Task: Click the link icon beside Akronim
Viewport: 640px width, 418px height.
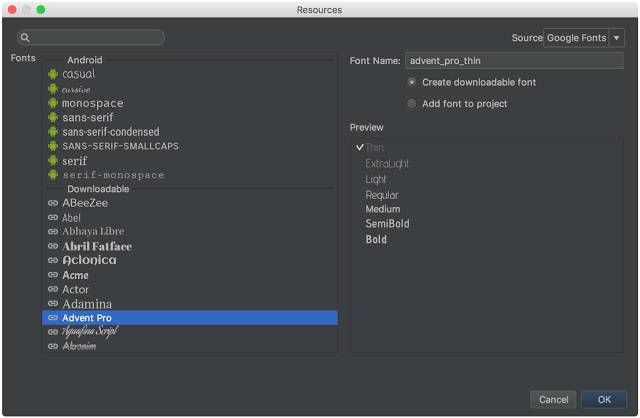Action: pos(53,346)
